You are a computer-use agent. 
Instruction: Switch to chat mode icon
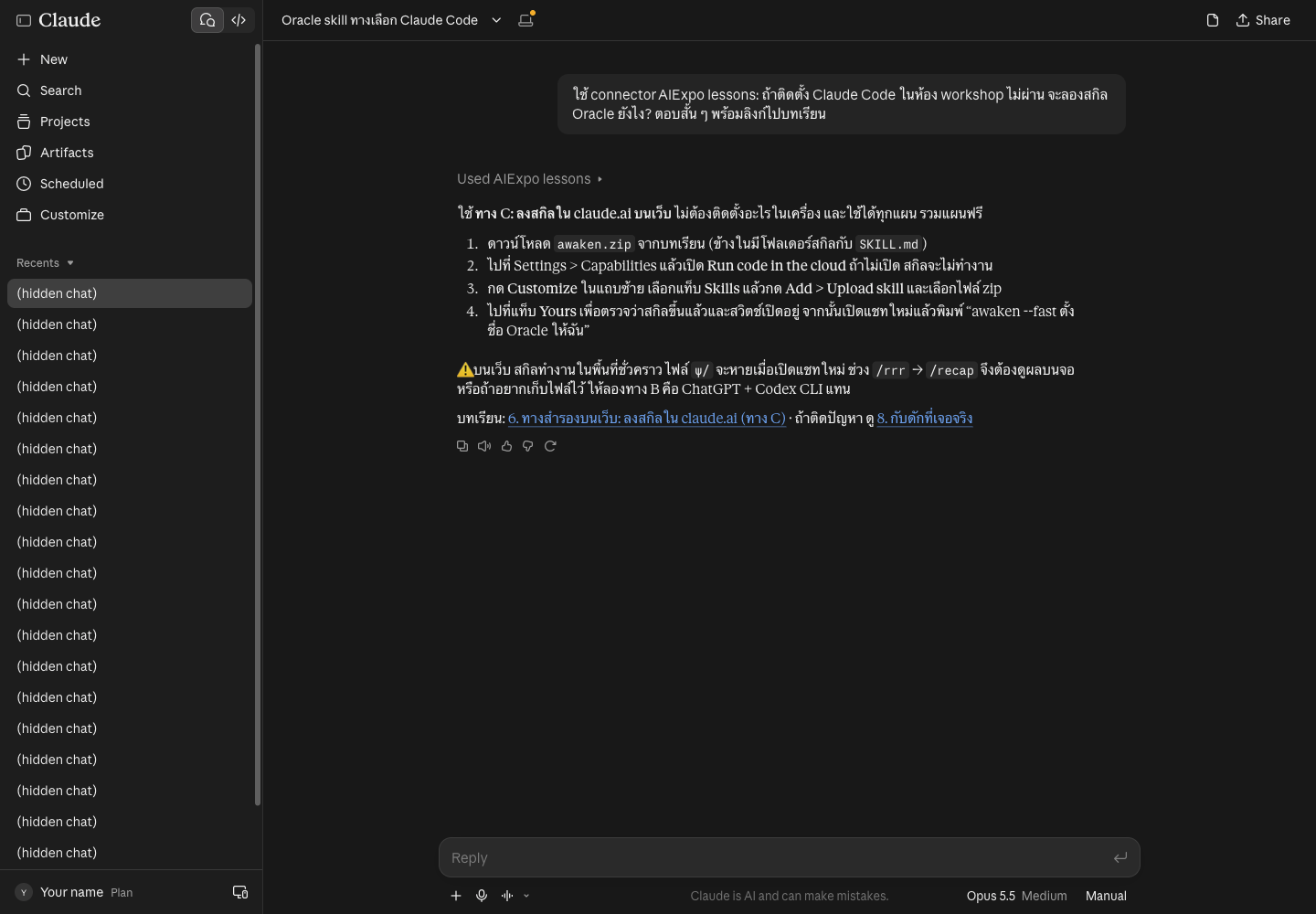[207, 20]
